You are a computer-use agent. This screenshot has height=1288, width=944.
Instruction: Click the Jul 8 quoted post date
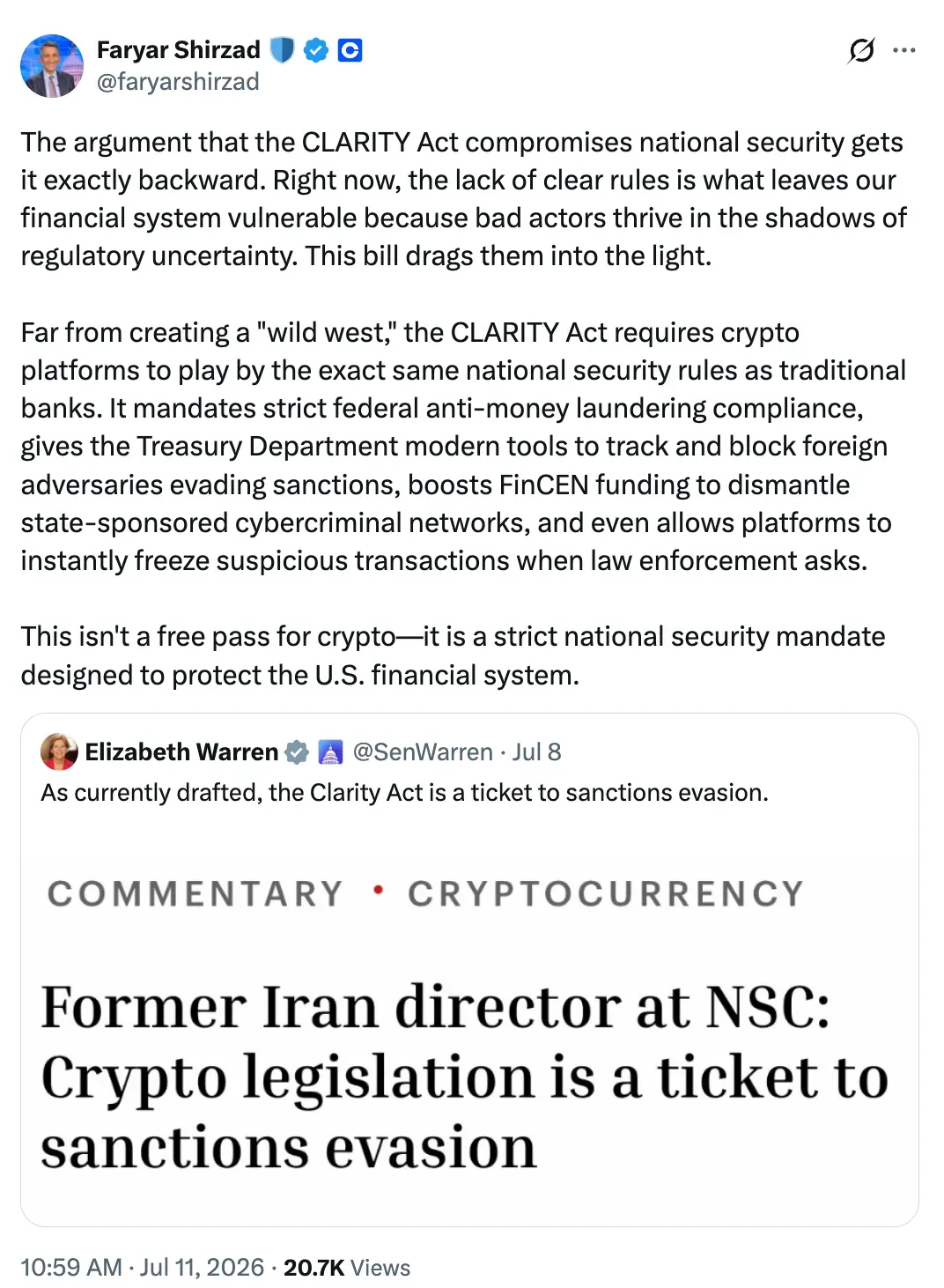(537, 751)
